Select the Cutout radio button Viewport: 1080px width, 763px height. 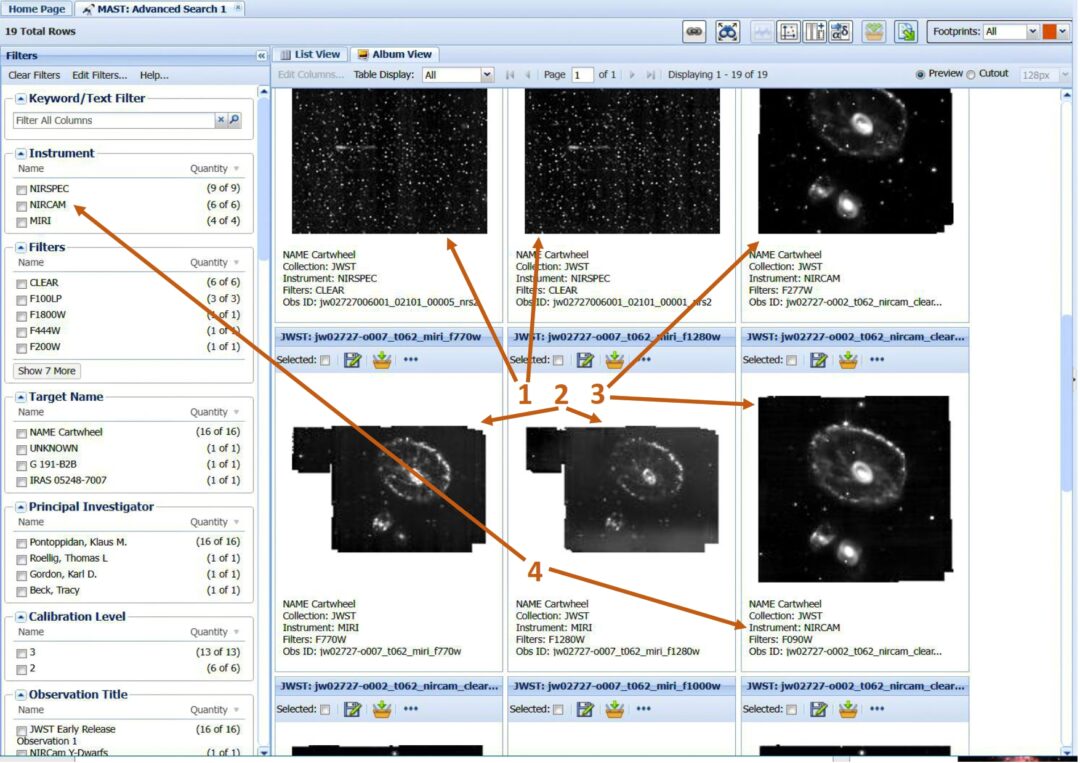pyautogui.click(x=971, y=74)
